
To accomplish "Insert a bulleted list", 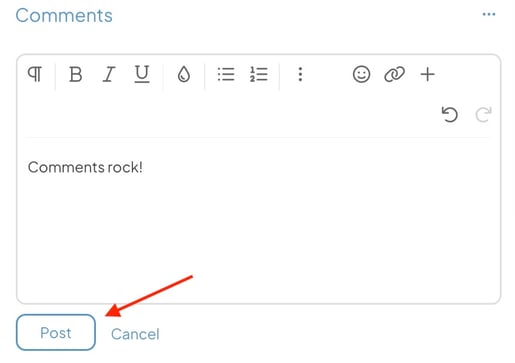I will click(226, 74).
